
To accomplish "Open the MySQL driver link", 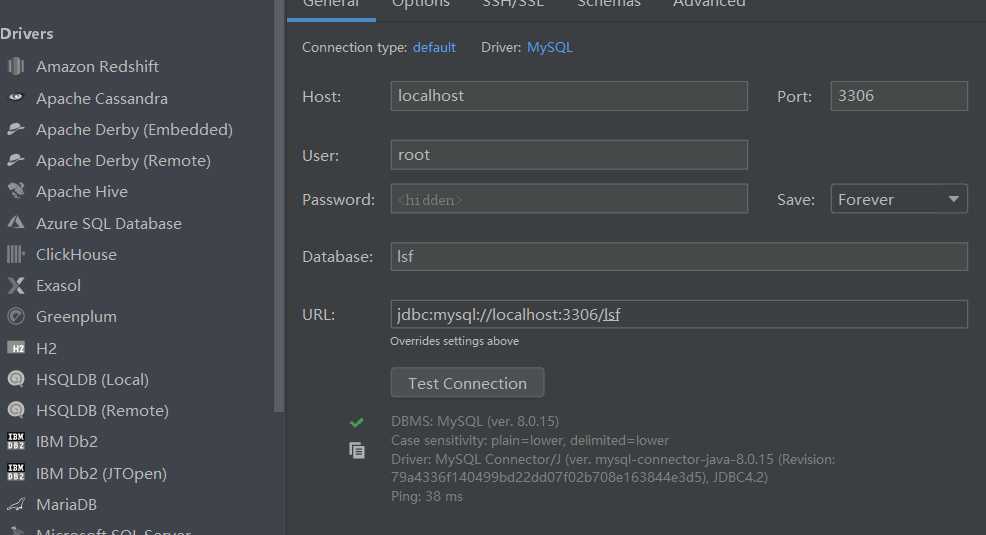I will click(550, 48).
